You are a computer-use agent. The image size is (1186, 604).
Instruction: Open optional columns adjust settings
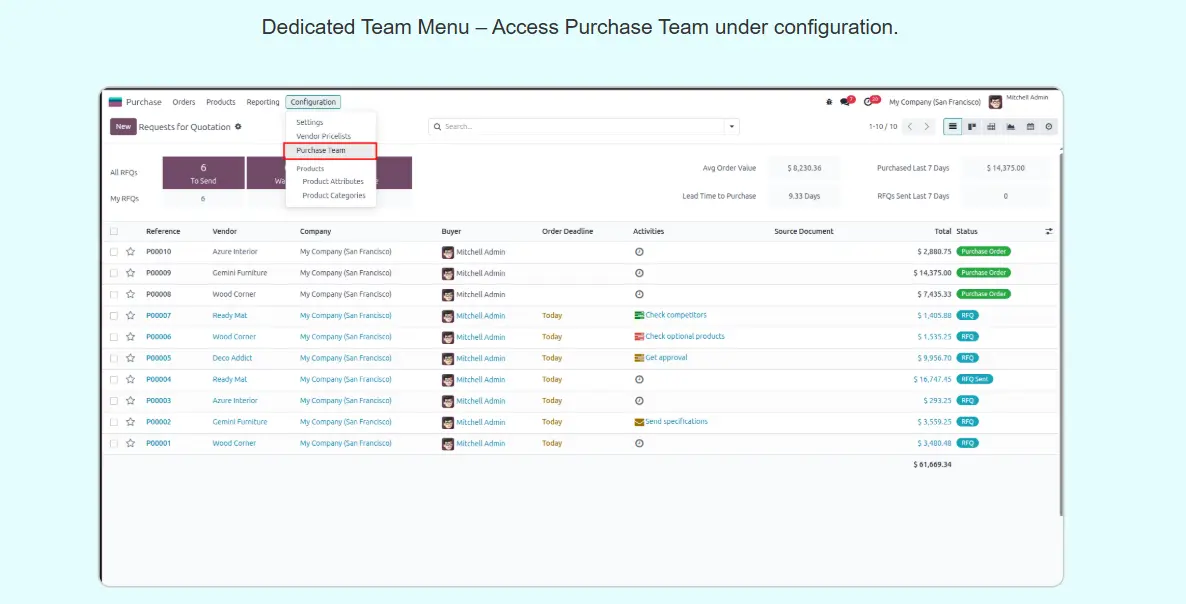point(1049,232)
